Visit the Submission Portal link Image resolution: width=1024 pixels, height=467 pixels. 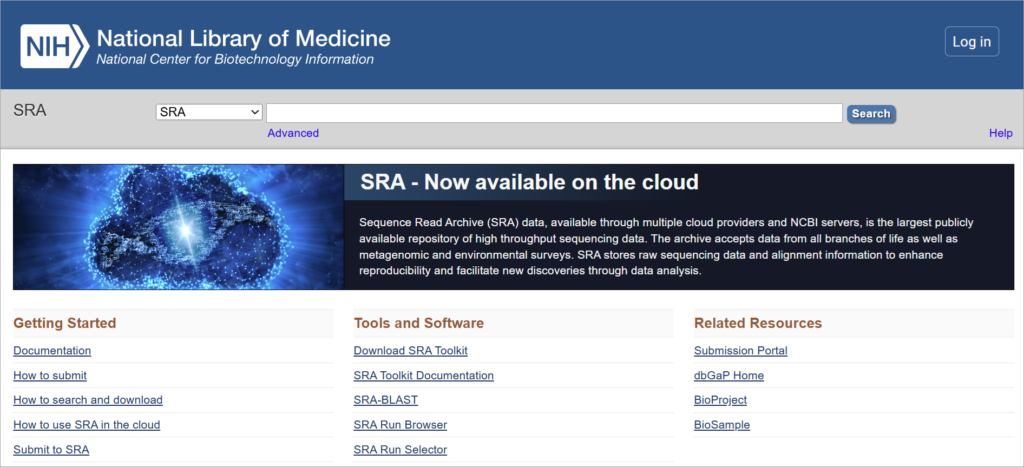pos(740,351)
